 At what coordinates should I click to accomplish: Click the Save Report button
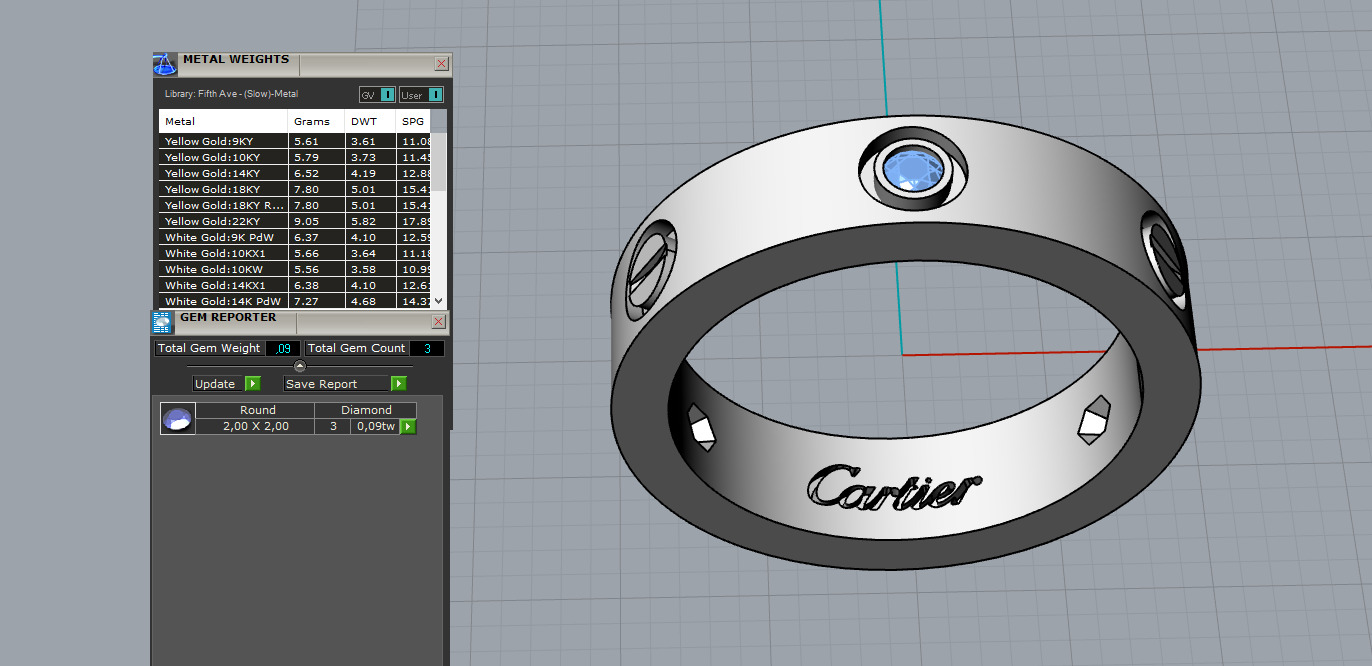pos(338,384)
